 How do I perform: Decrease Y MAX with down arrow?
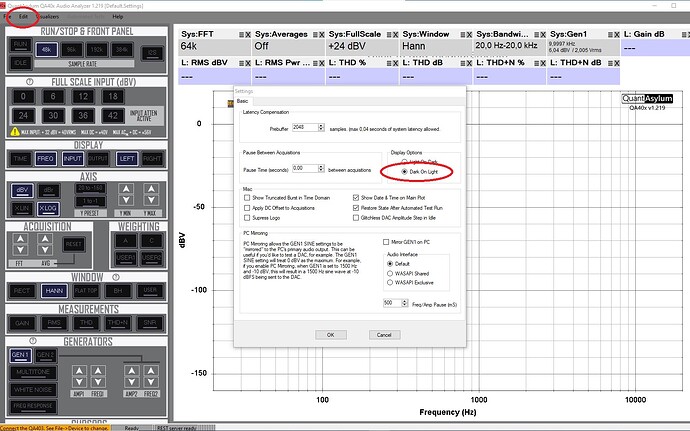[151, 200]
